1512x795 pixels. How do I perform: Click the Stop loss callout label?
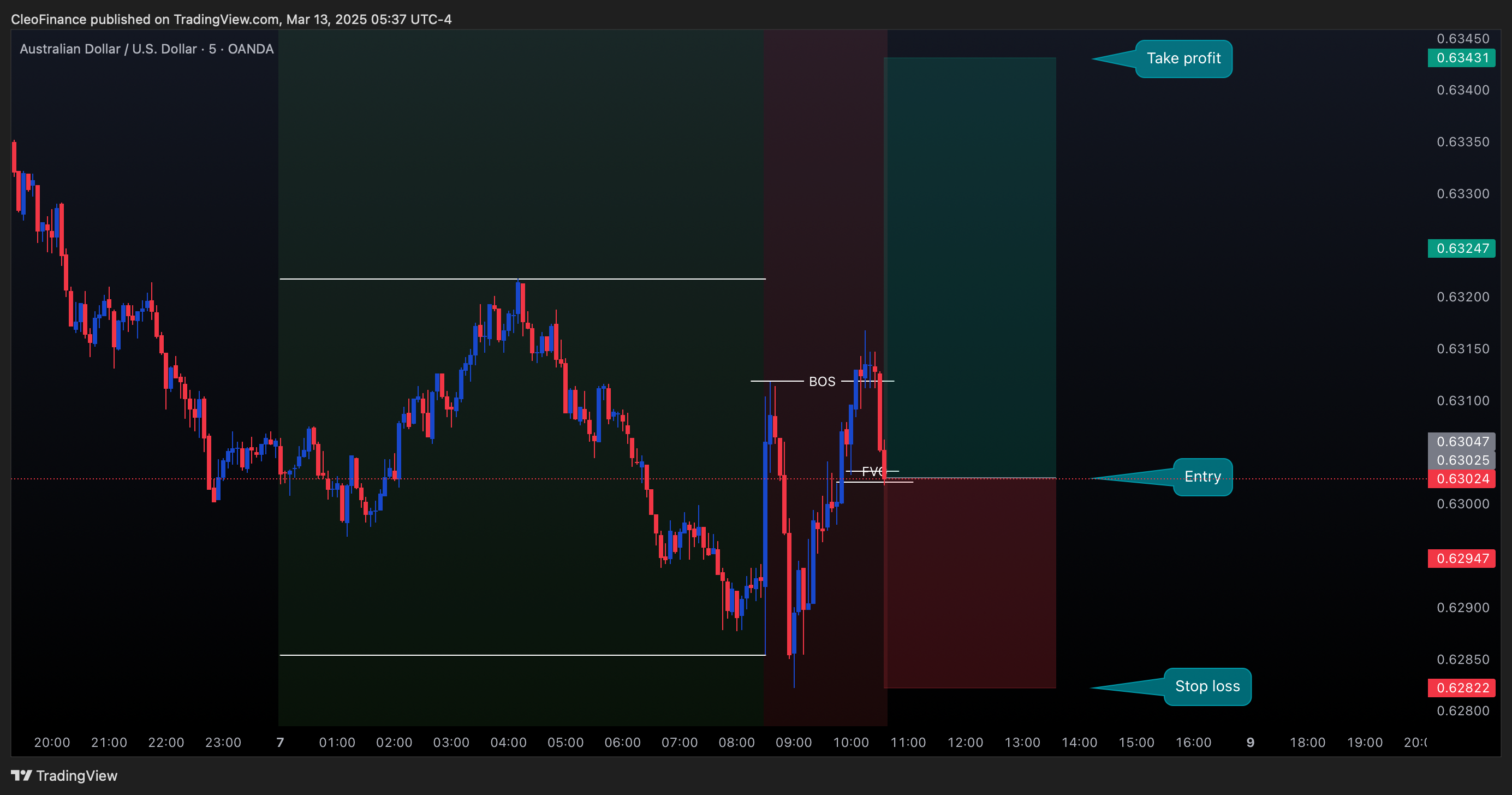click(1207, 686)
